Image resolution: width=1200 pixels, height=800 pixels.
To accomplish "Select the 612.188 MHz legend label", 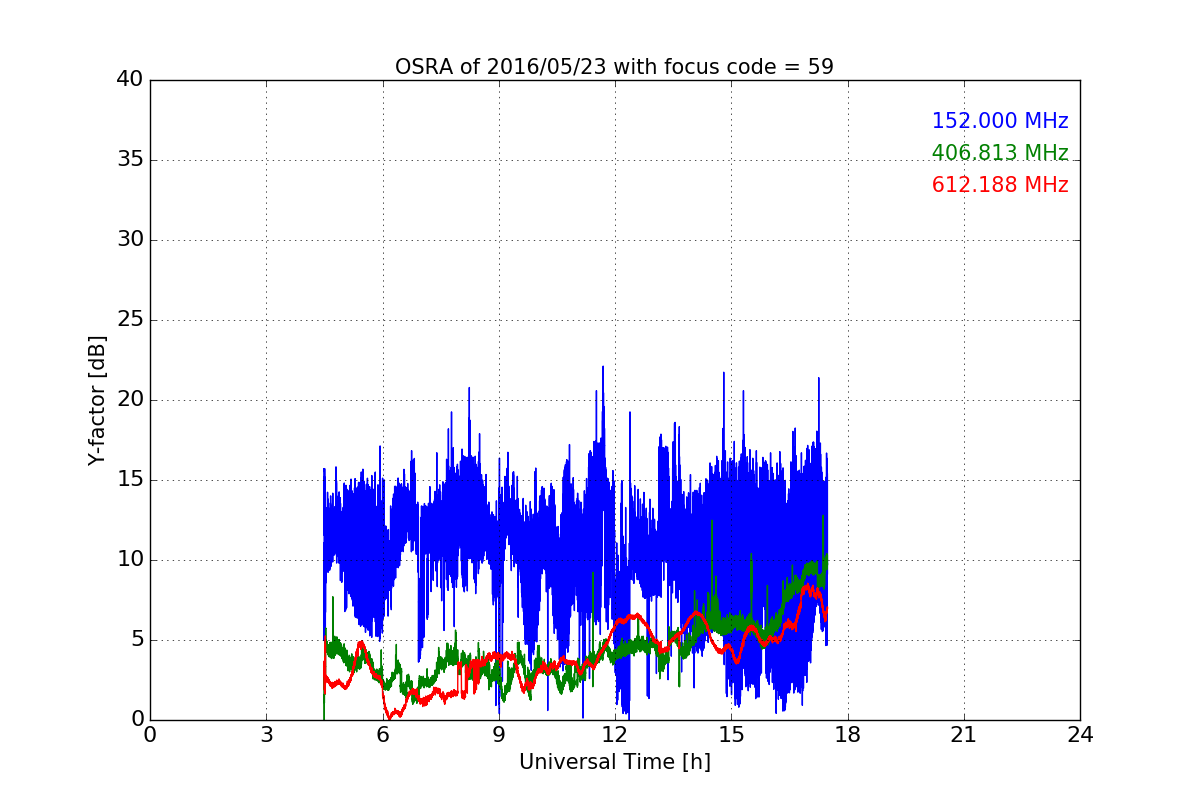I will (x=1000, y=185).
